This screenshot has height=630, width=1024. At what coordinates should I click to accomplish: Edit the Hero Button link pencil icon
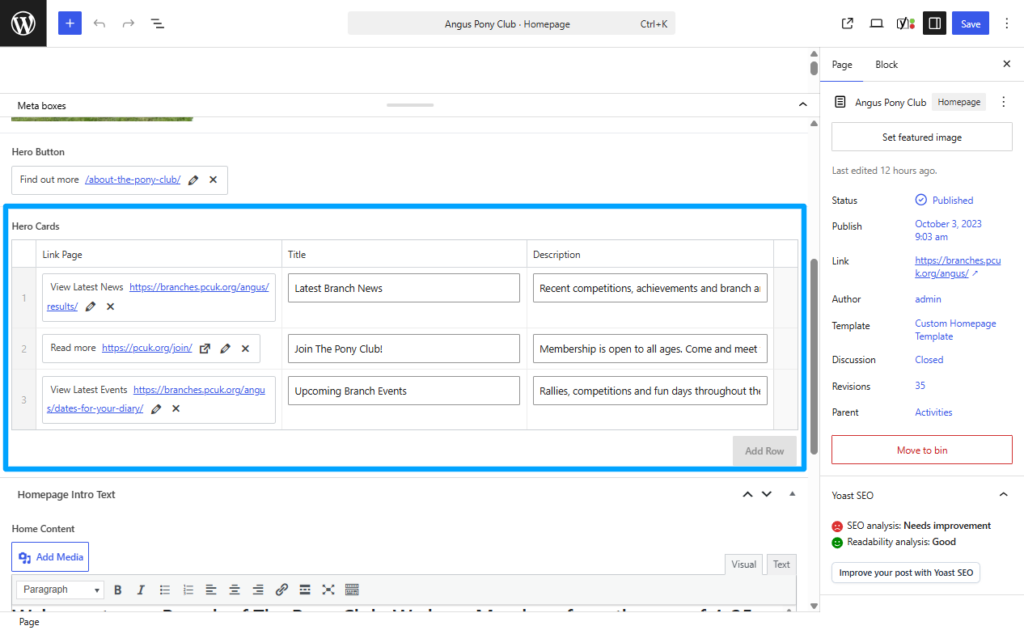tap(193, 180)
